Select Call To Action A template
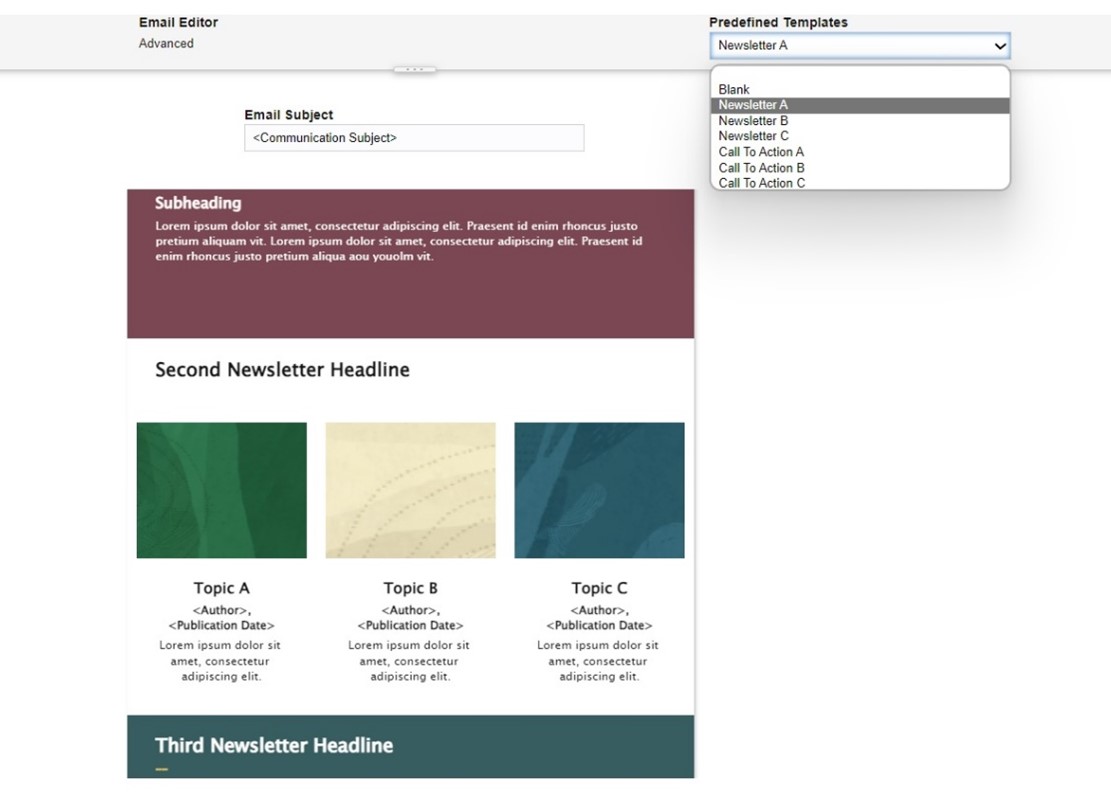The height and width of the screenshot is (811, 1111). click(761, 152)
